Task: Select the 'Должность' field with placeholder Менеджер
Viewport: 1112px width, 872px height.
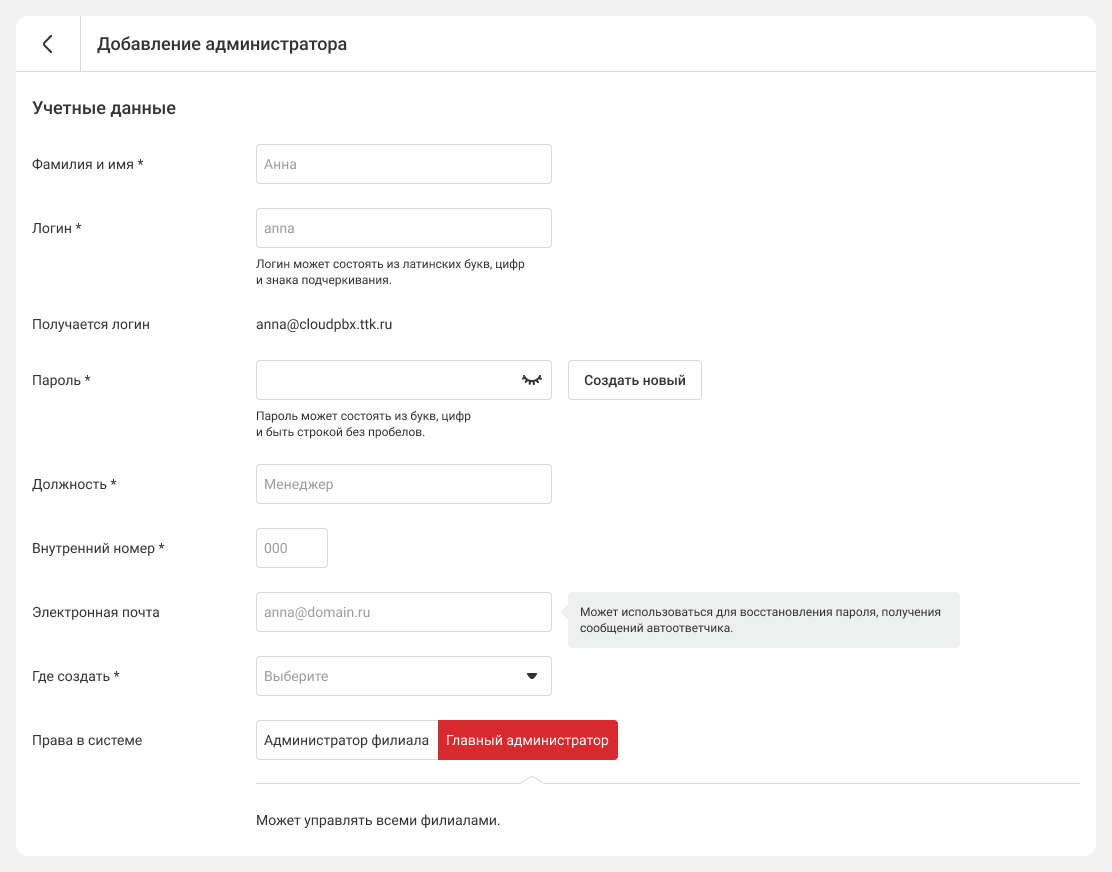Action: [403, 484]
